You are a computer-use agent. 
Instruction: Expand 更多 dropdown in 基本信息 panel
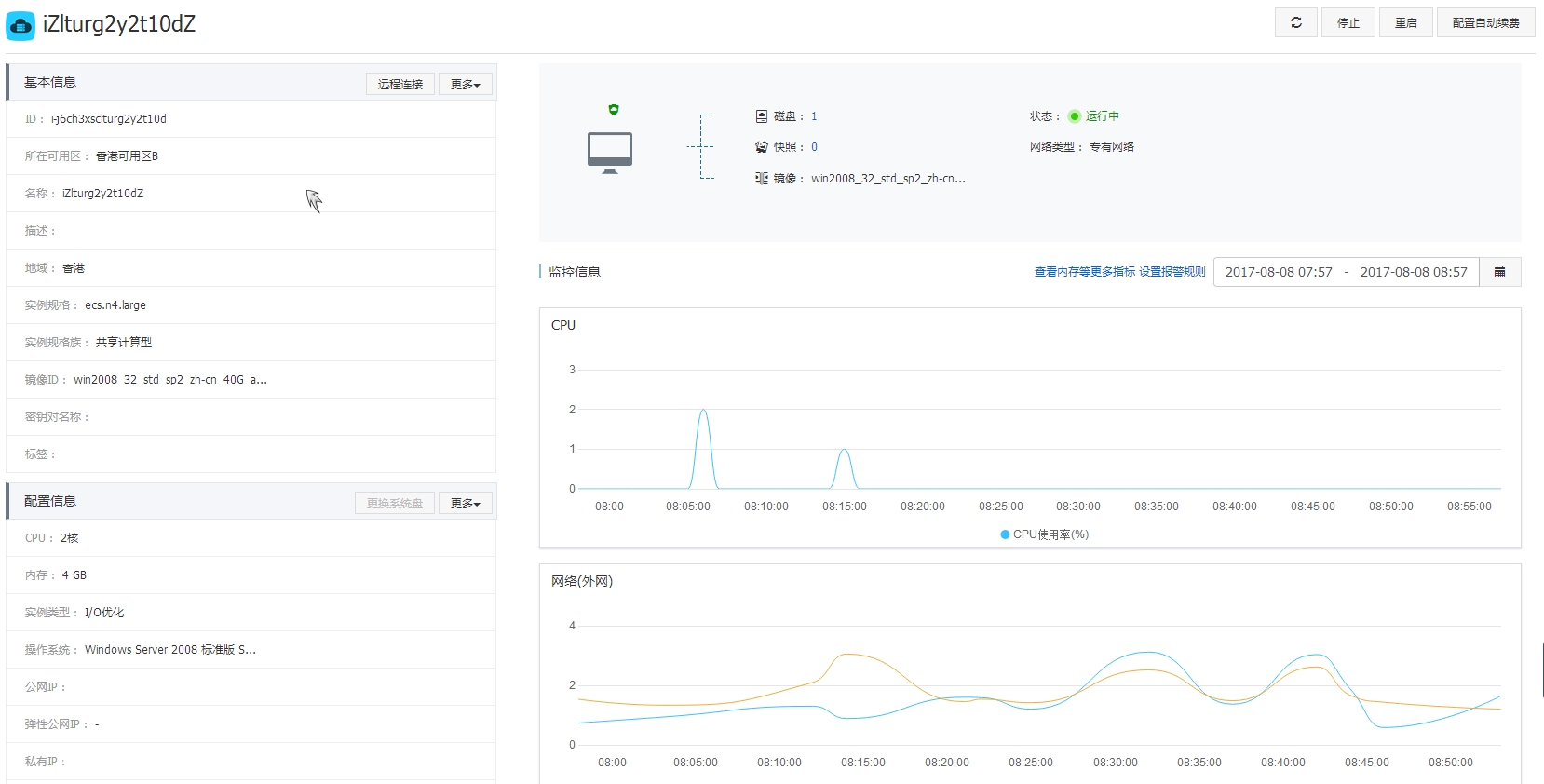465,85
